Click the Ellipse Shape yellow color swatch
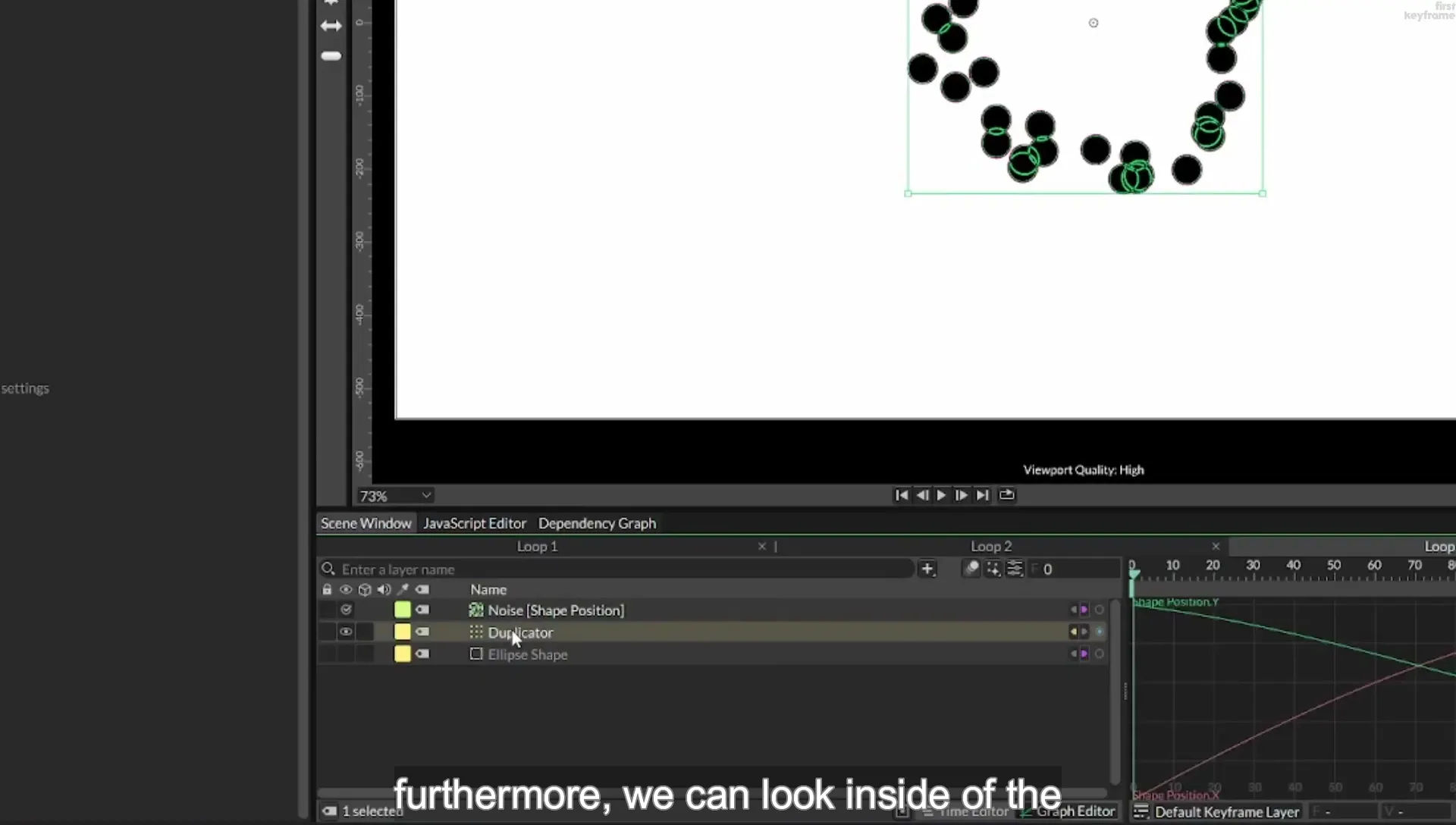This screenshot has width=1456, height=825. [x=403, y=654]
